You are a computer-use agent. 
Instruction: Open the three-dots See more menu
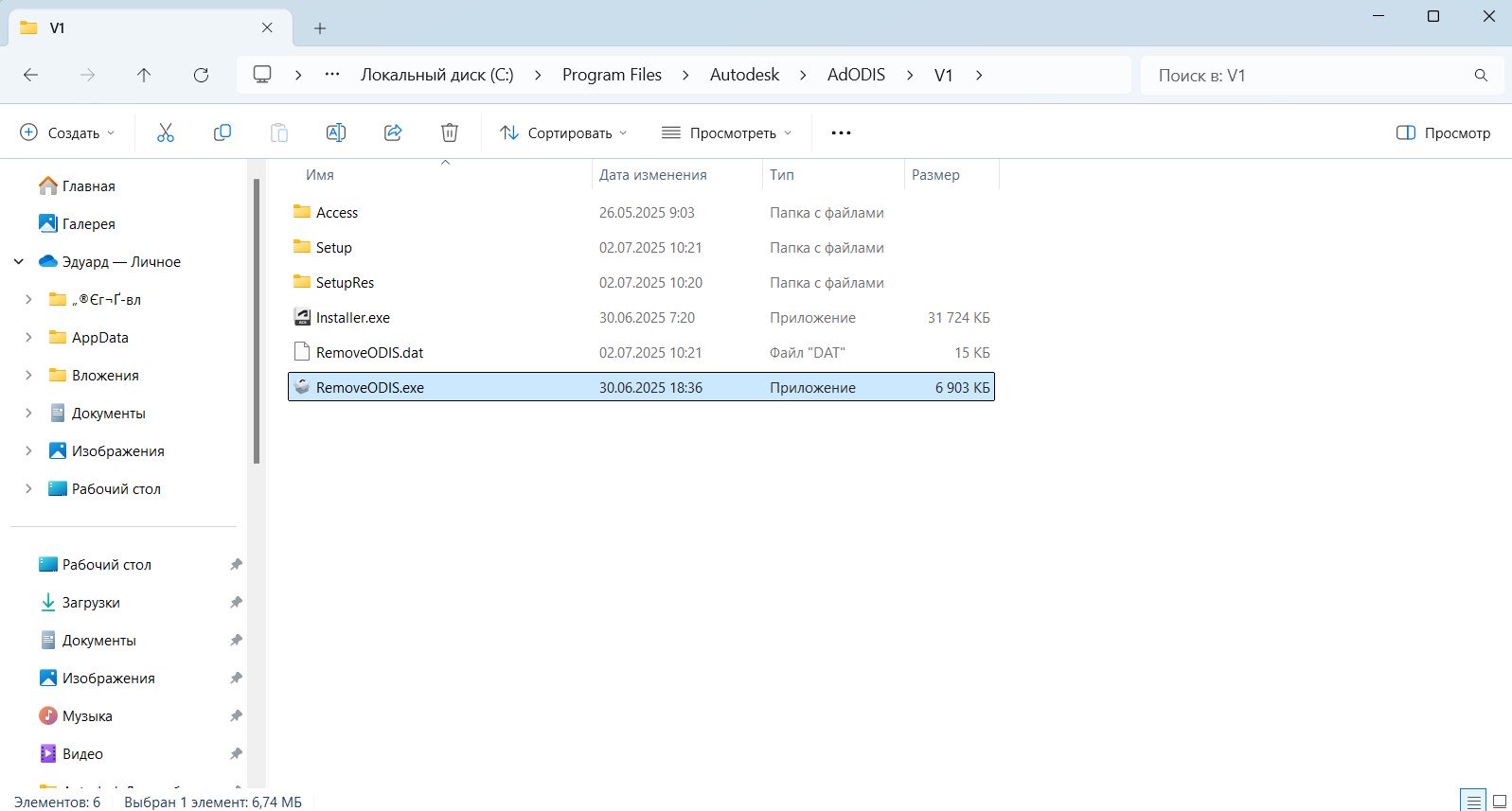pos(841,132)
